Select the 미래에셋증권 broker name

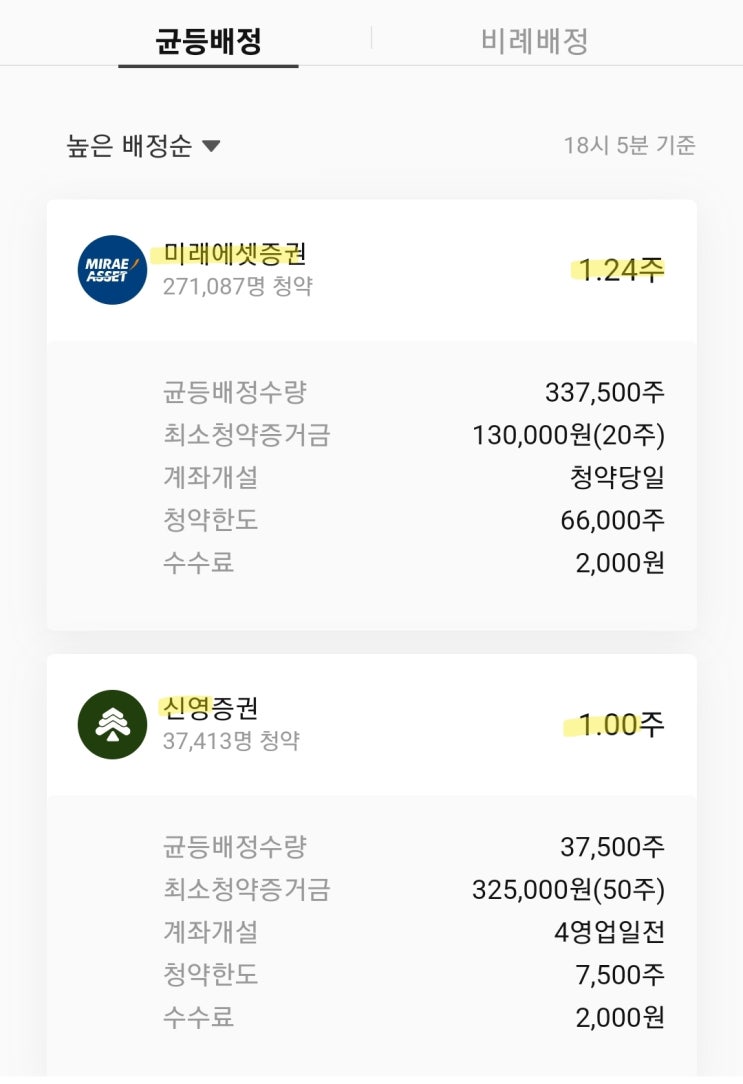pos(234,254)
